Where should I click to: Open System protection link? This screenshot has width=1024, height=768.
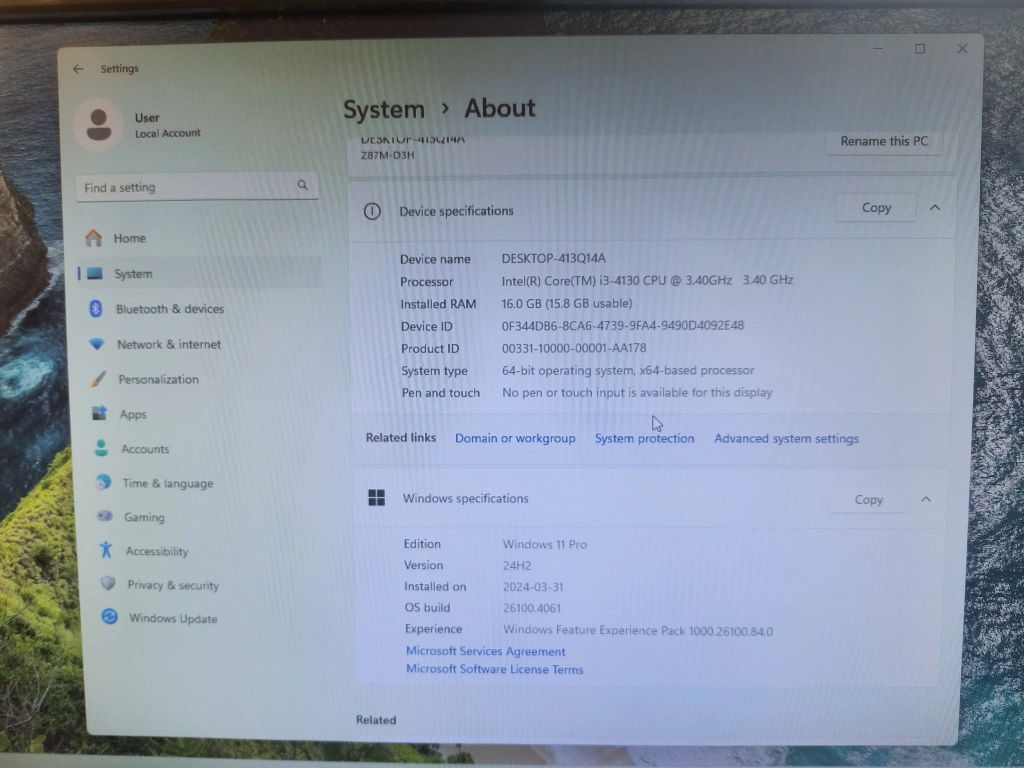click(644, 438)
